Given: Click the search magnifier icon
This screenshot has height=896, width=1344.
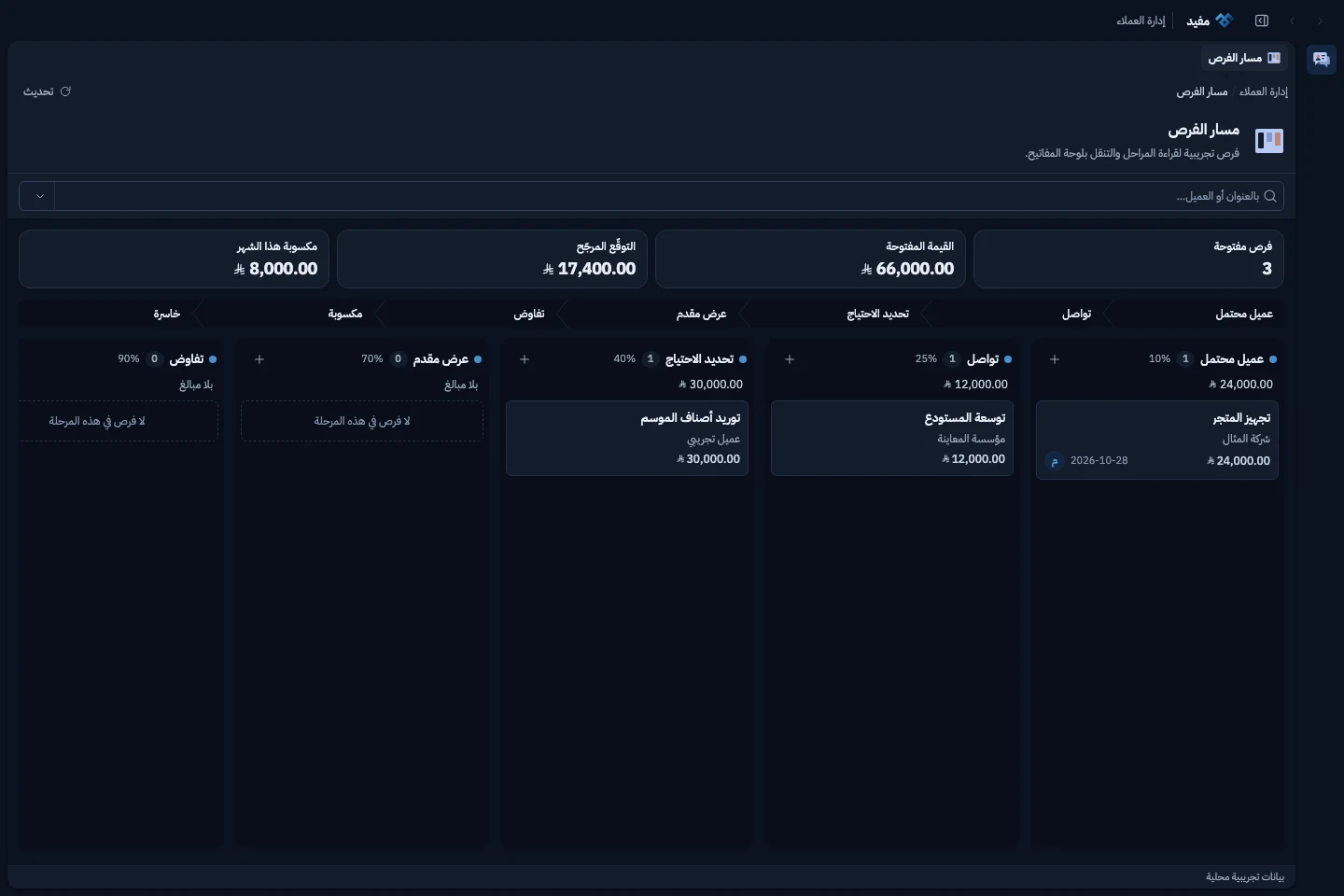Looking at the screenshot, I should [x=1269, y=196].
